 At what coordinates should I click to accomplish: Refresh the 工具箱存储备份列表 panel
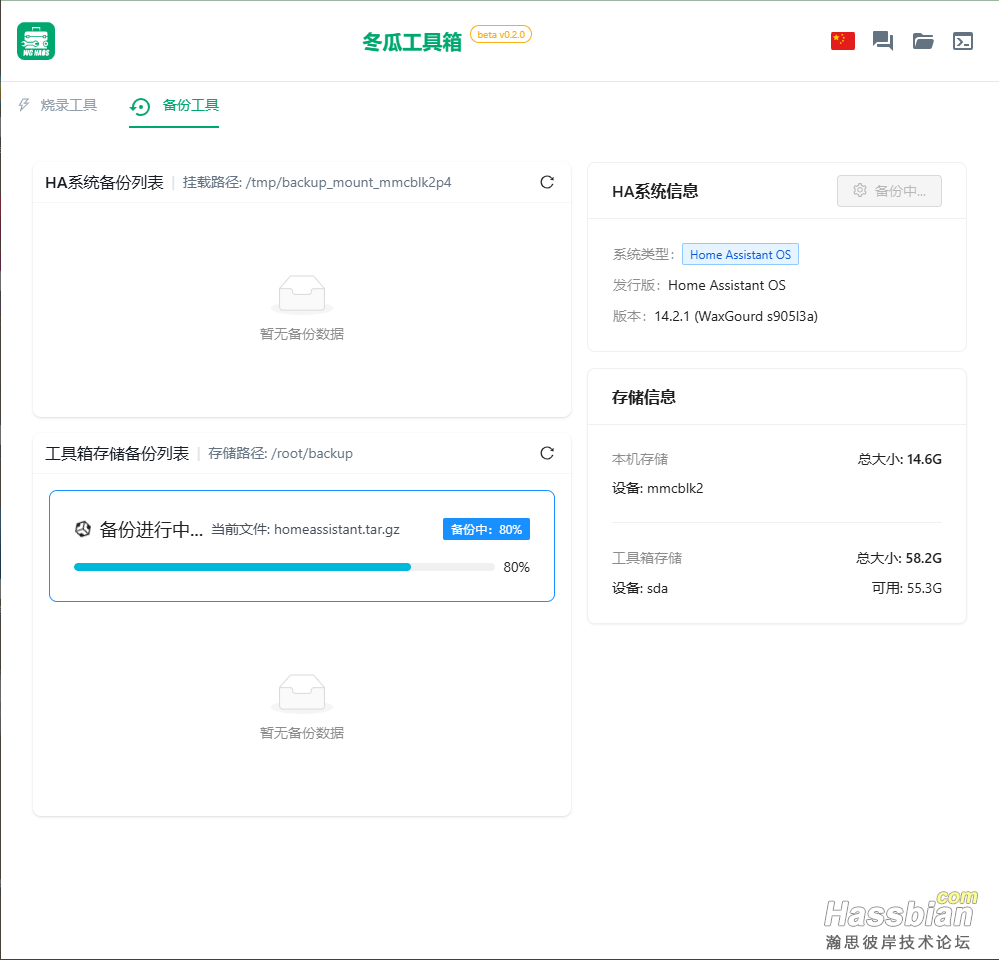click(547, 453)
